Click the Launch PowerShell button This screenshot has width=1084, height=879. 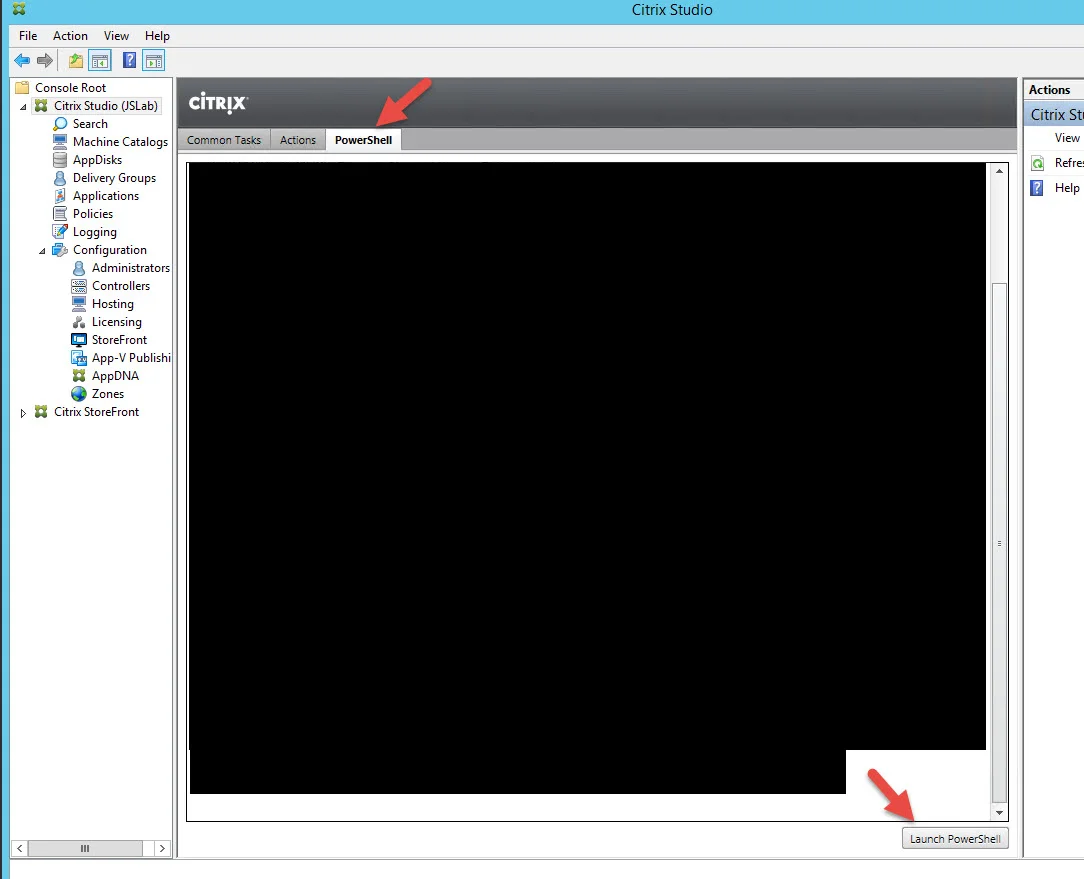955,838
